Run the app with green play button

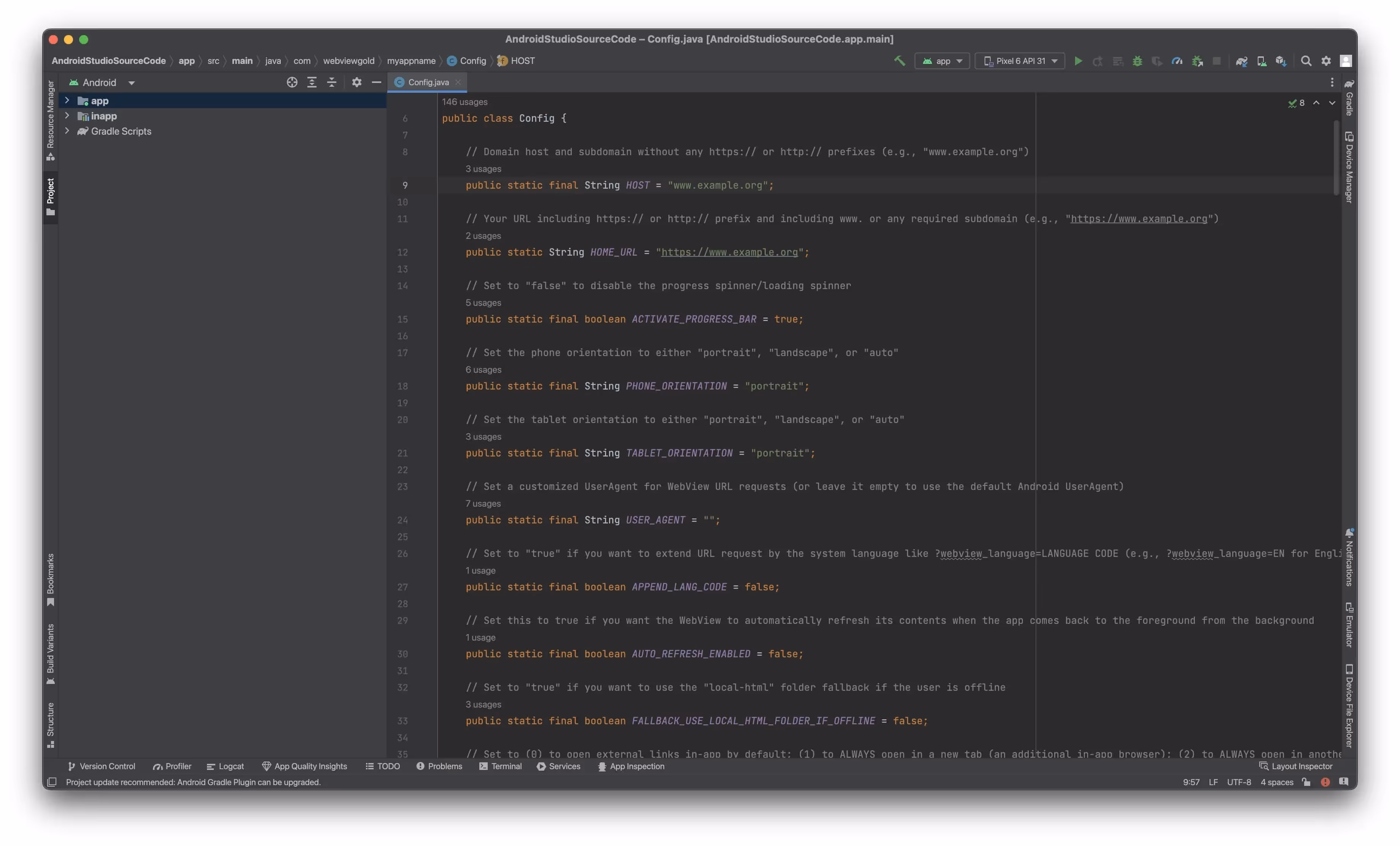pyautogui.click(x=1078, y=61)
